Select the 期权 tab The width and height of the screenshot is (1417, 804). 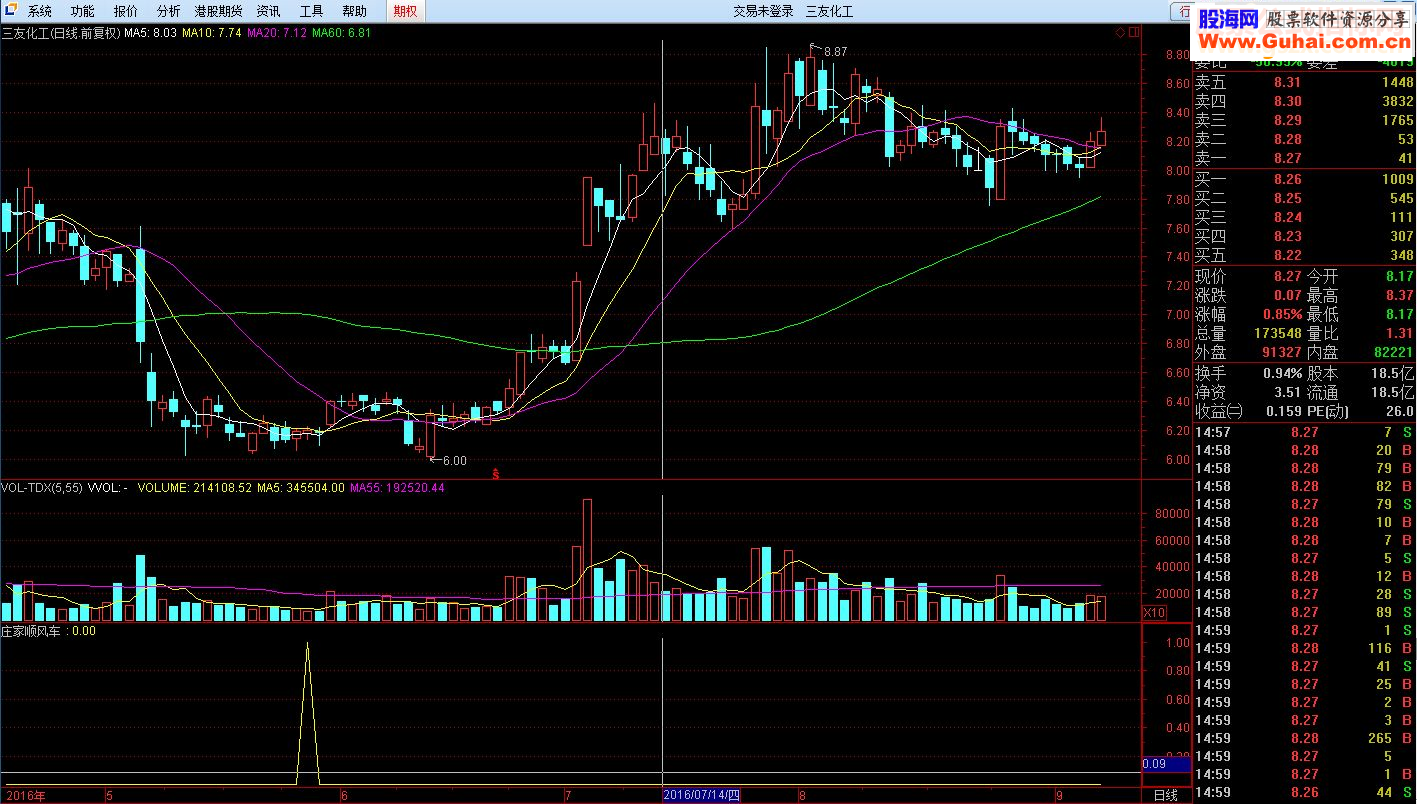point(406,12)
